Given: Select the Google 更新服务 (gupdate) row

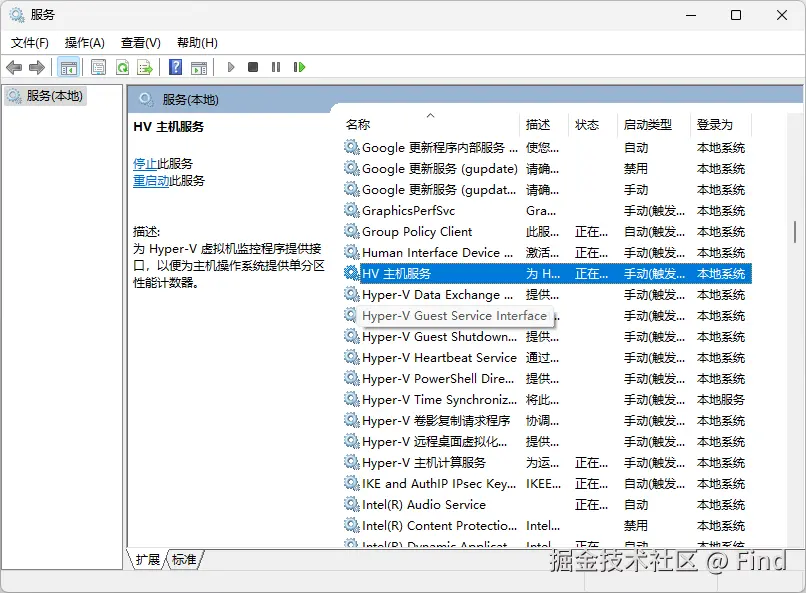Looking at the screenshot, I should click(x=547, y=169).
